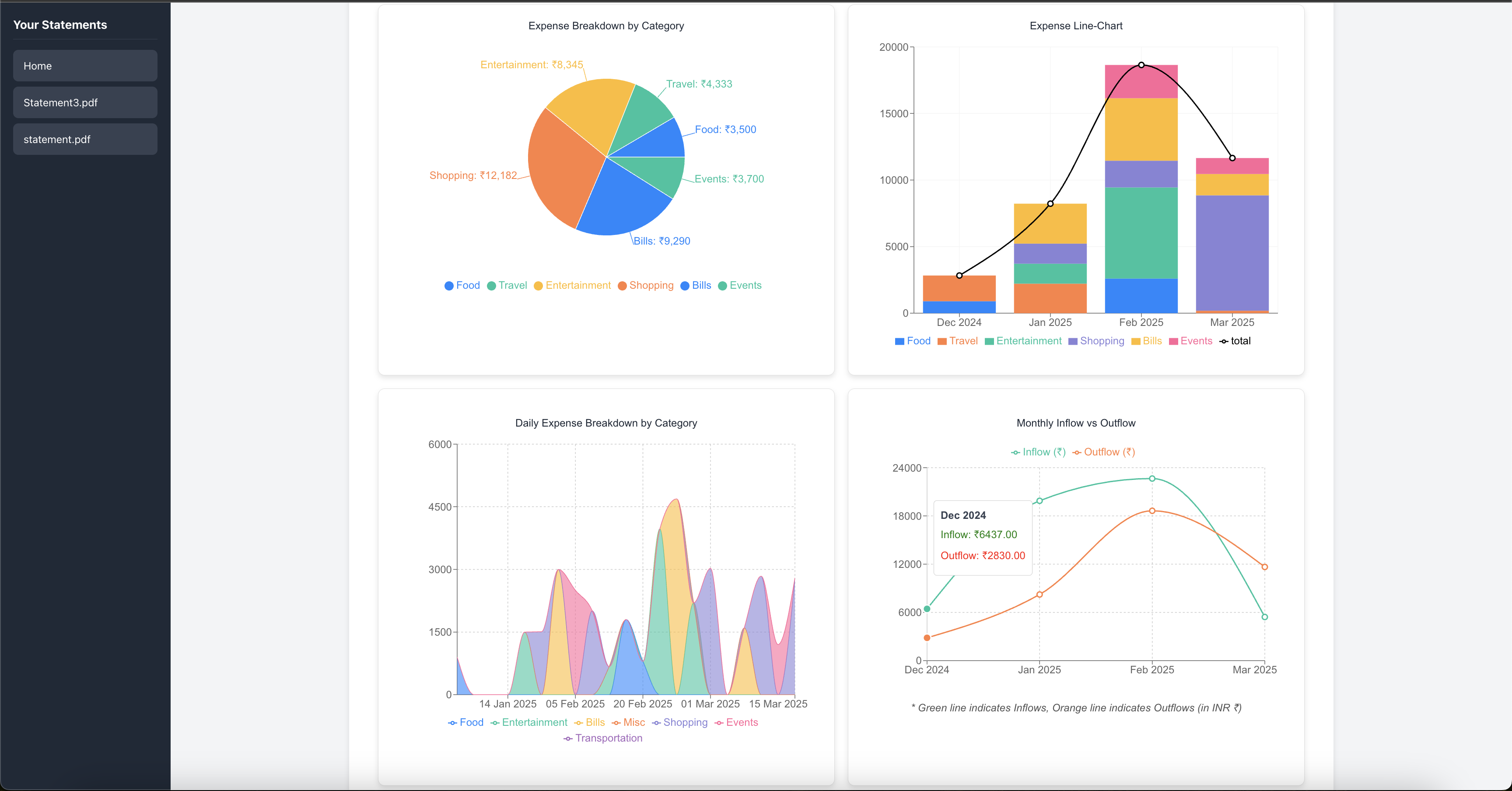
Task: Select statement.pdf in the sidebar
Action: point(85,139)
